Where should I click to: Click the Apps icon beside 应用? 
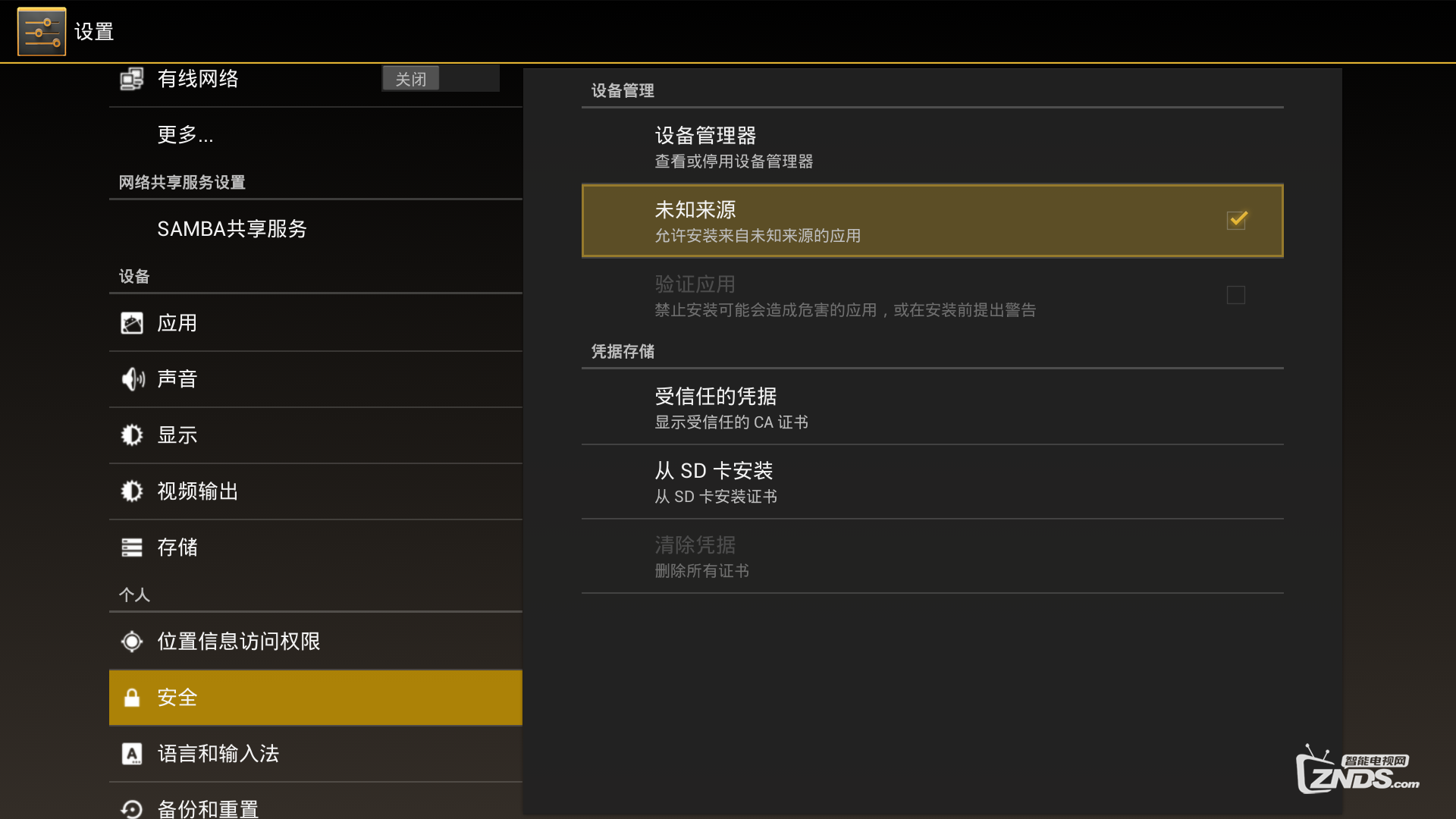[x=132, y=323]
